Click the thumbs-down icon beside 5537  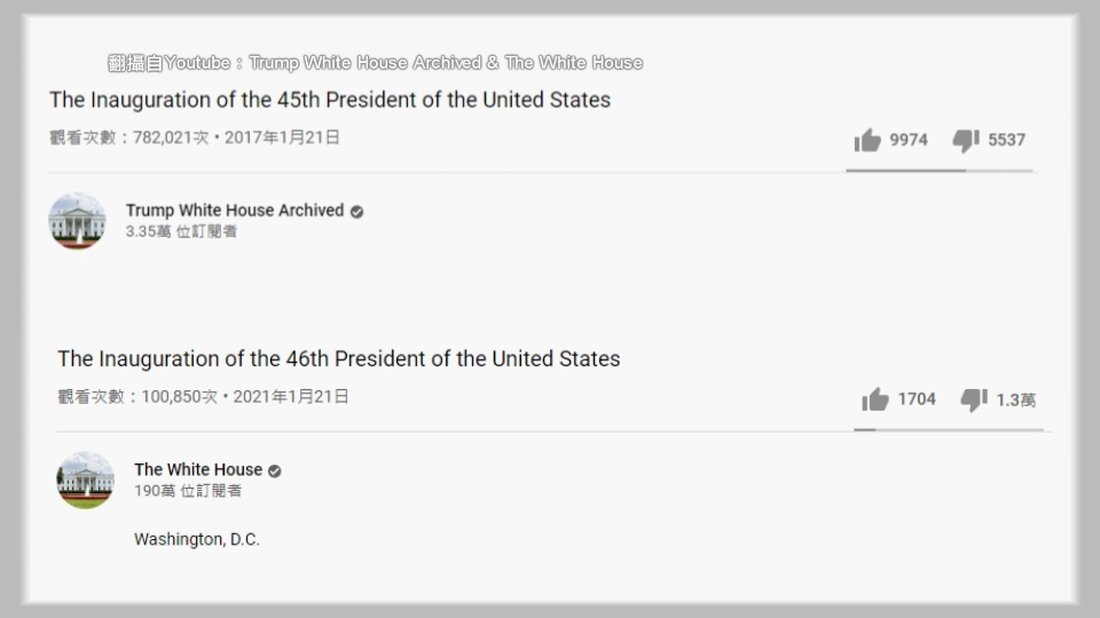(966, 141)
